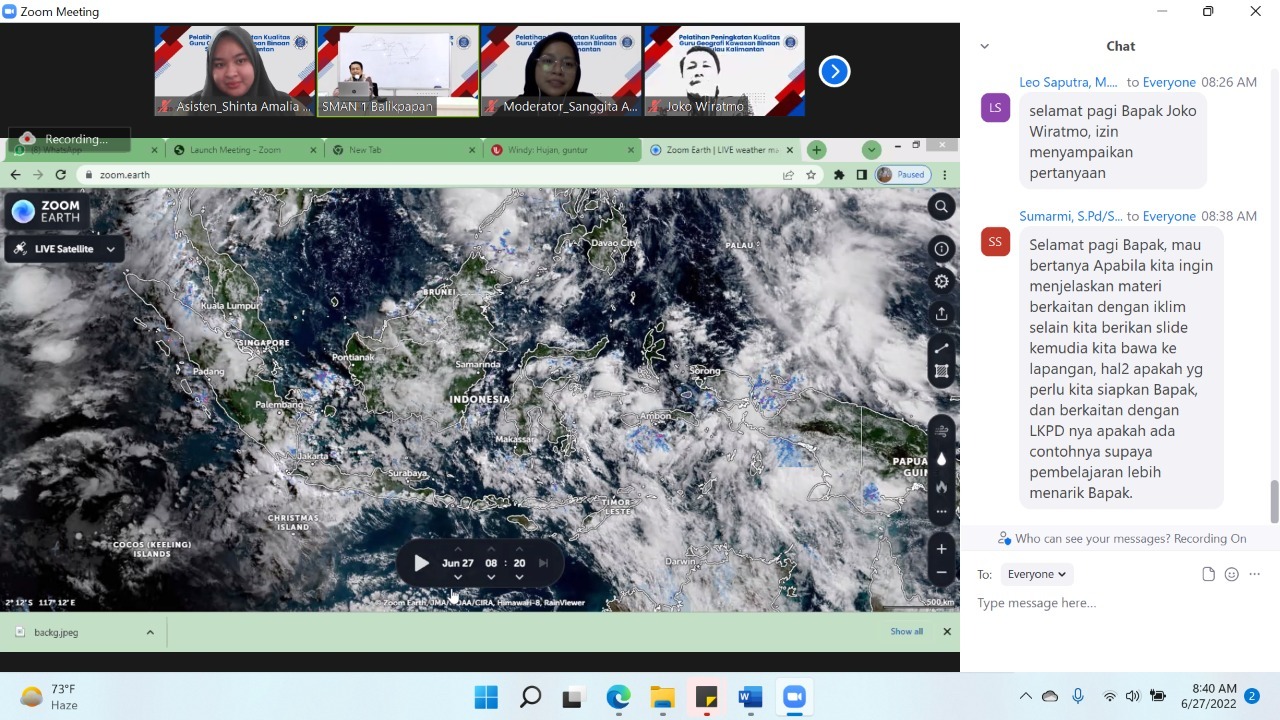The width and height of the screenshot is (1280, 720).
Task: Switch to Launch Meeting - Zoom tab
Action: coord(243,150)
